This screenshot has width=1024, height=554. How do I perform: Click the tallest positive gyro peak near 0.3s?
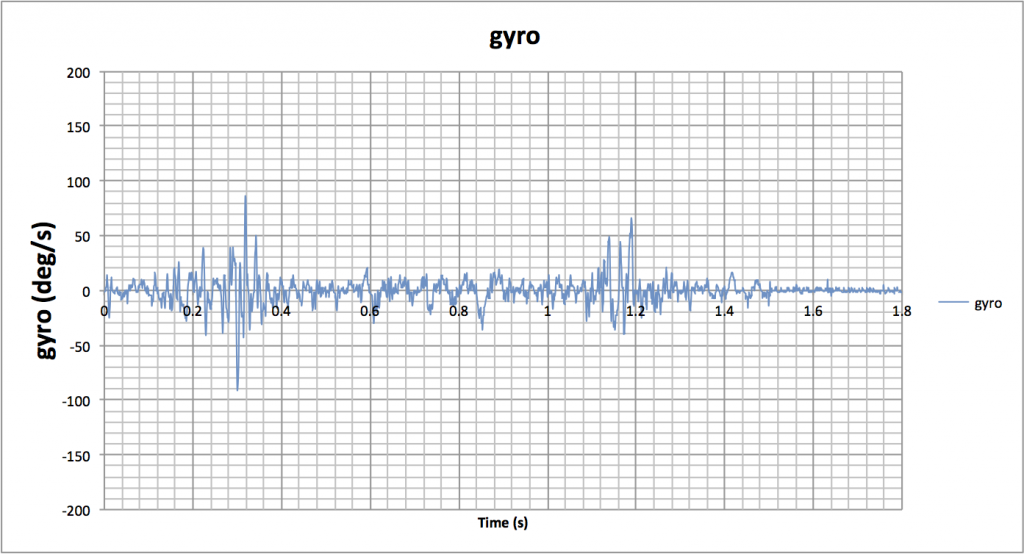coord(246,196)
